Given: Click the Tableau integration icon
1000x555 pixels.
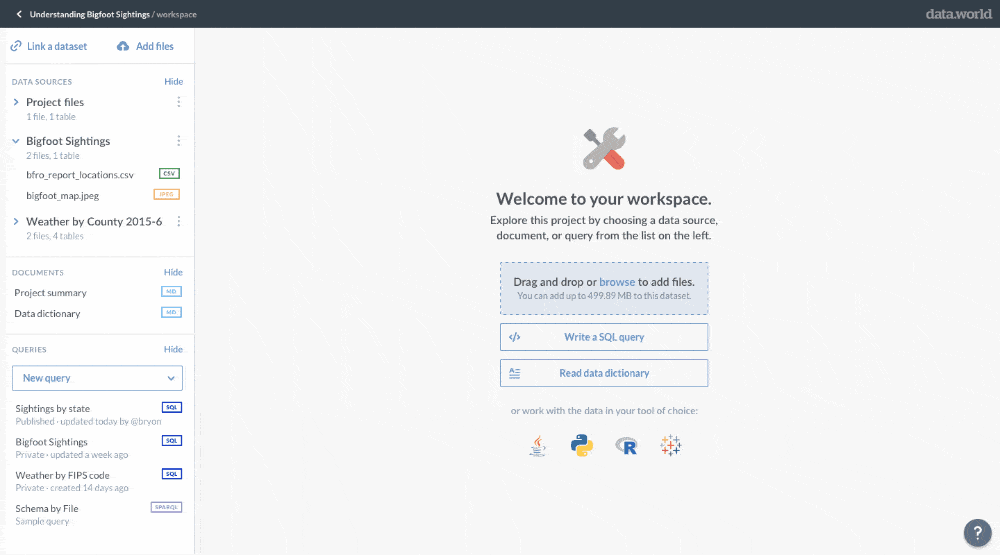Looking at the screenshot, I should click(670, 445).
